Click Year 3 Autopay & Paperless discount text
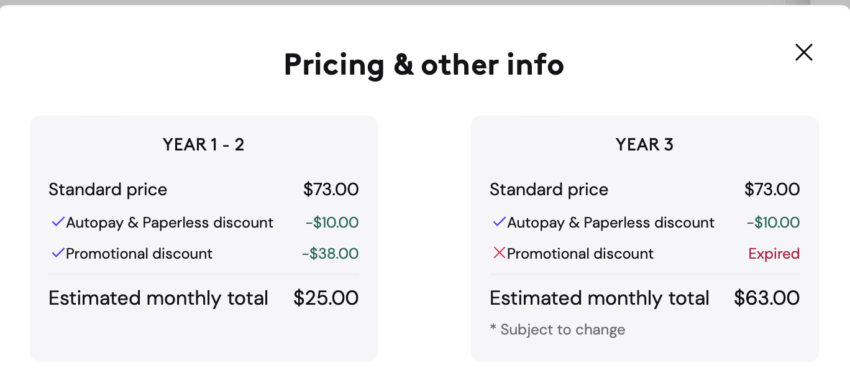This screenshot has height=388, width=850. pyautogui.click(x=611, y=223)
